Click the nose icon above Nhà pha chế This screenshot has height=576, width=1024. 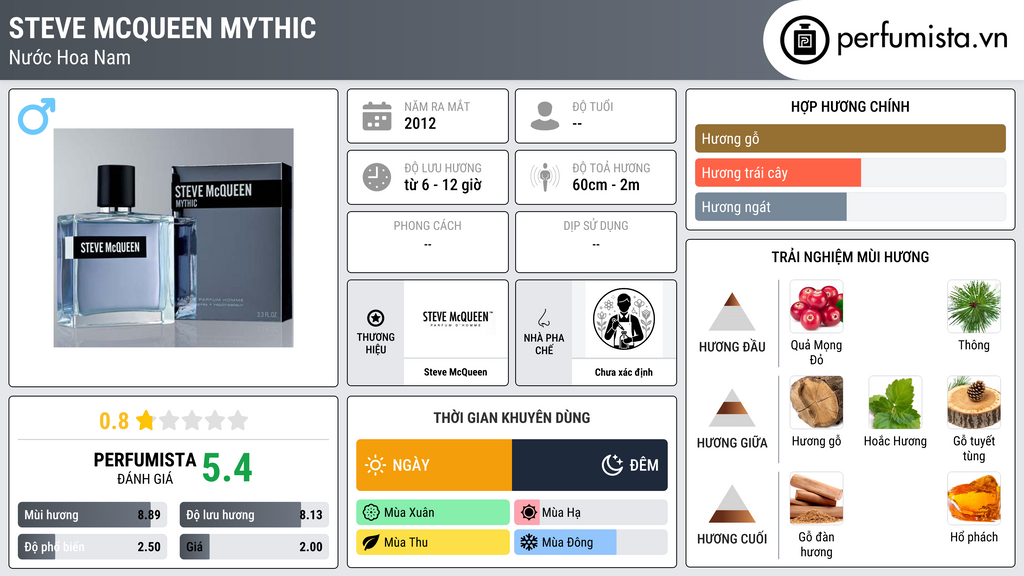point(544,318)
